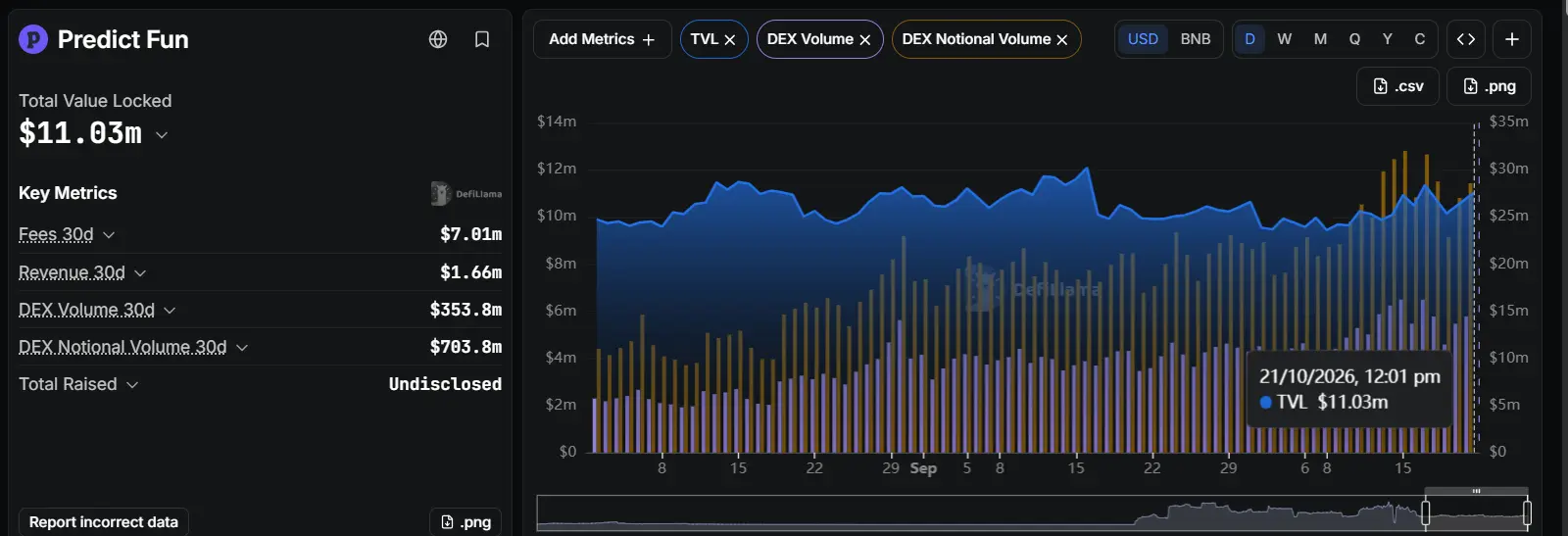Click the Undisclosed total raised value
The image size is (1568, 536).
(x=445, y=384)
